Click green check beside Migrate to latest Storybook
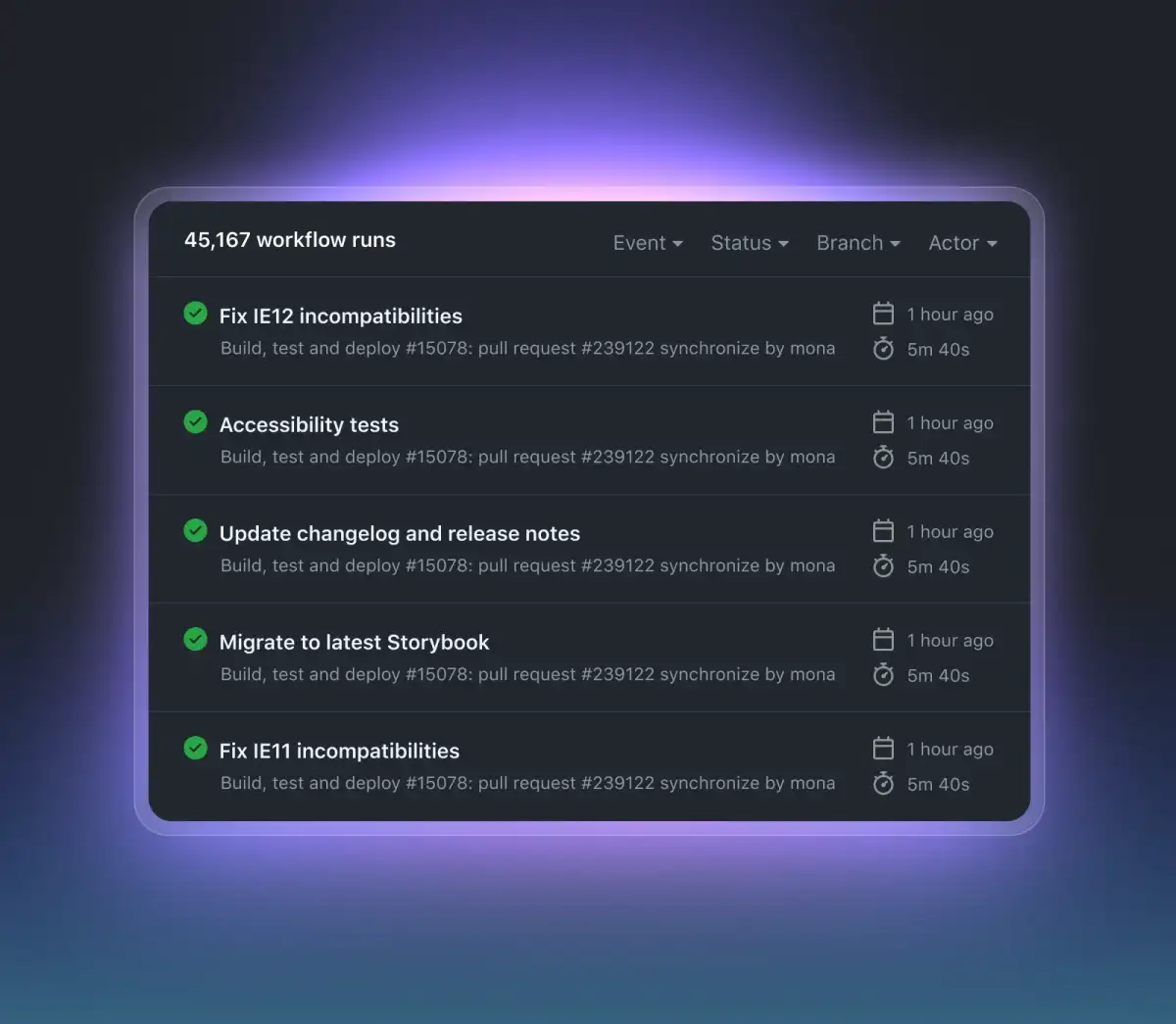Viewport: 1176px width, 1024px height. pos(196,640)
